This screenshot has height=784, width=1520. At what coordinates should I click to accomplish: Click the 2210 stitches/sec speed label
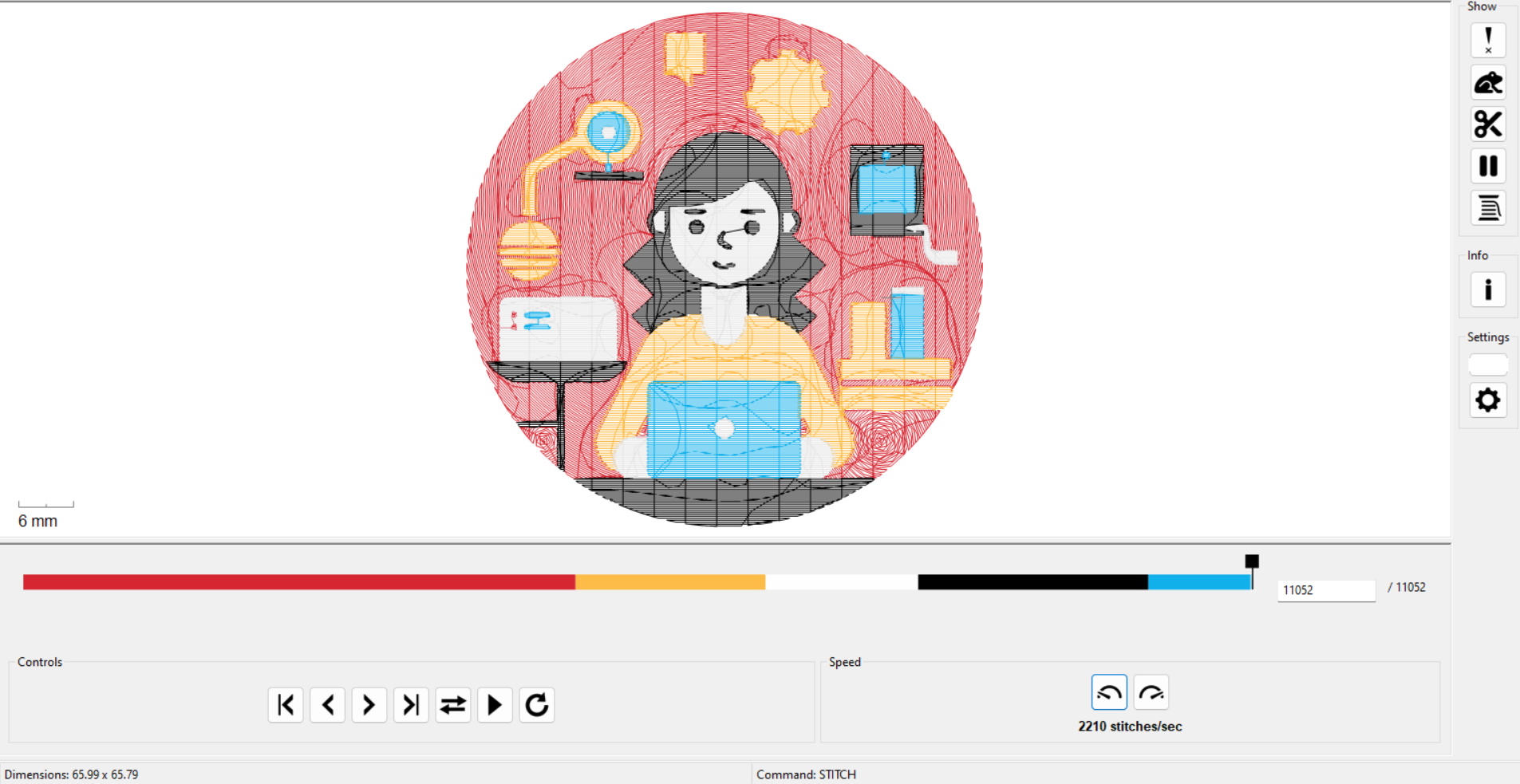(x=1130, y=727)
